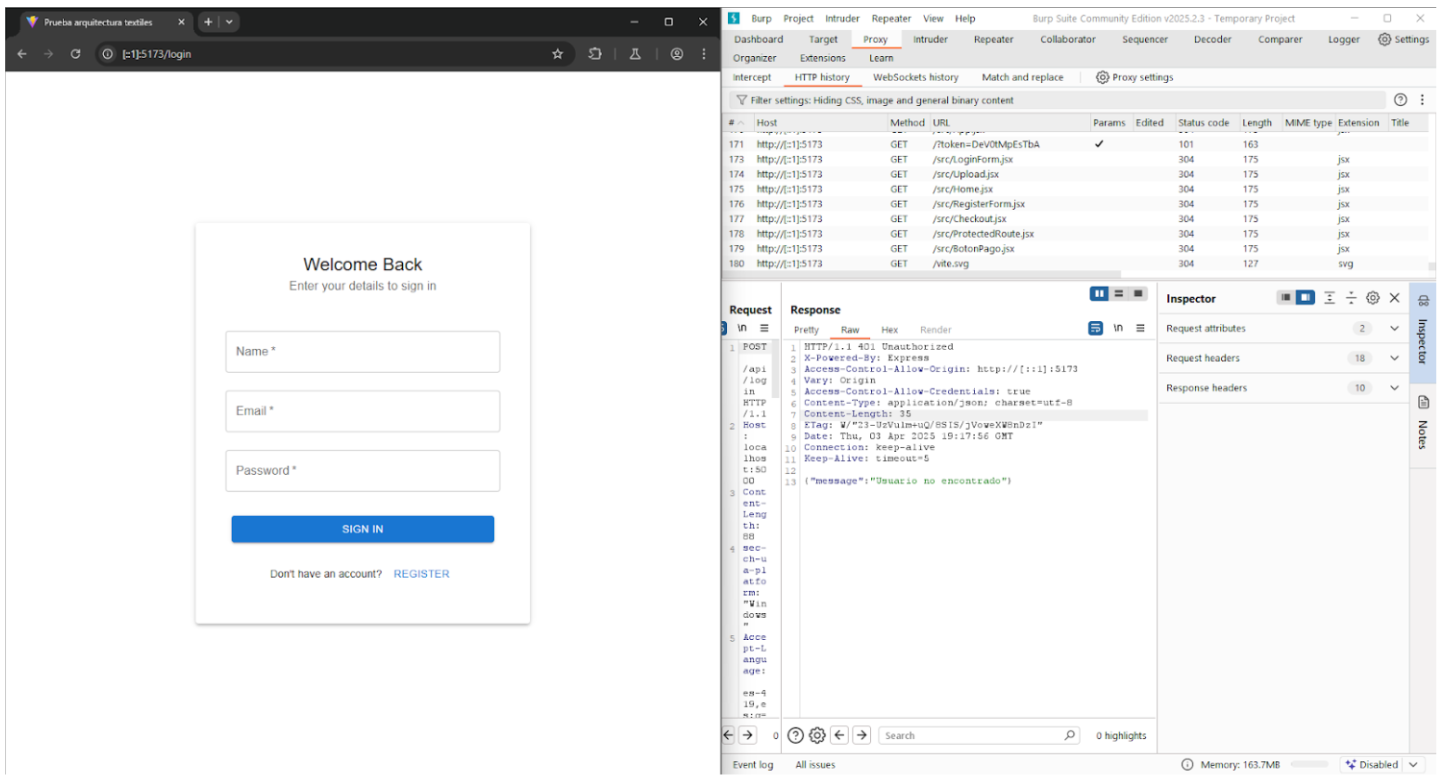Viewport: 1441px width, 780px height.
Task: Open the Chrome Labs flask icon
Action: click(634, 54)
